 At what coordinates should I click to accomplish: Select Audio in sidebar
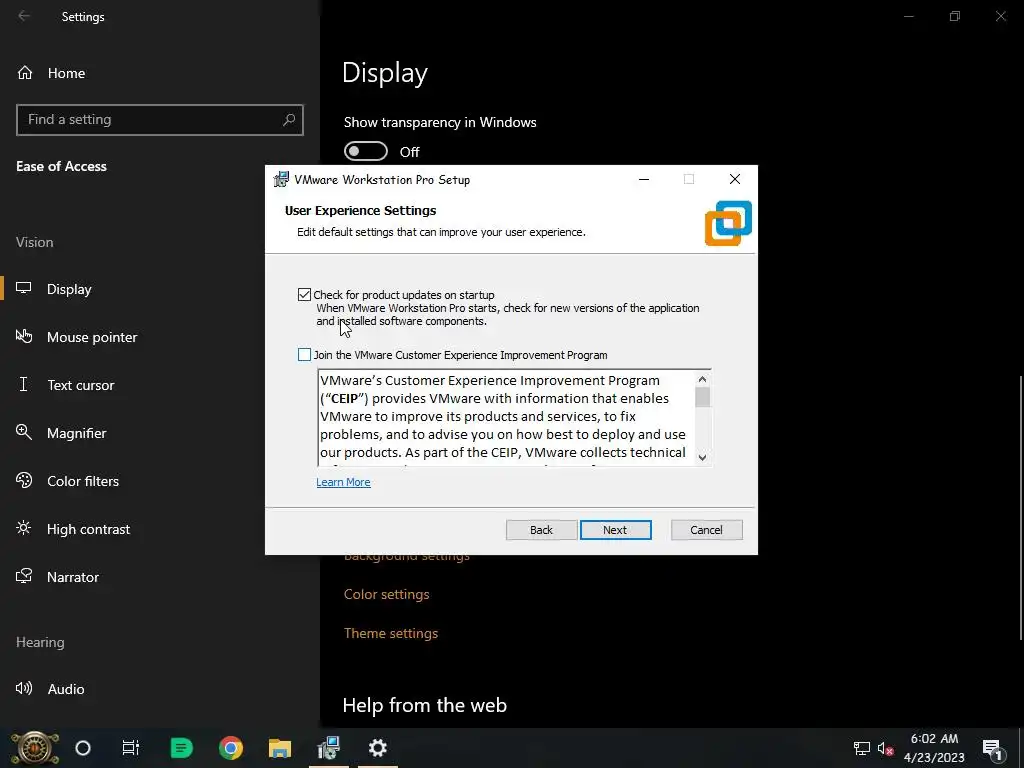(160, 689)
